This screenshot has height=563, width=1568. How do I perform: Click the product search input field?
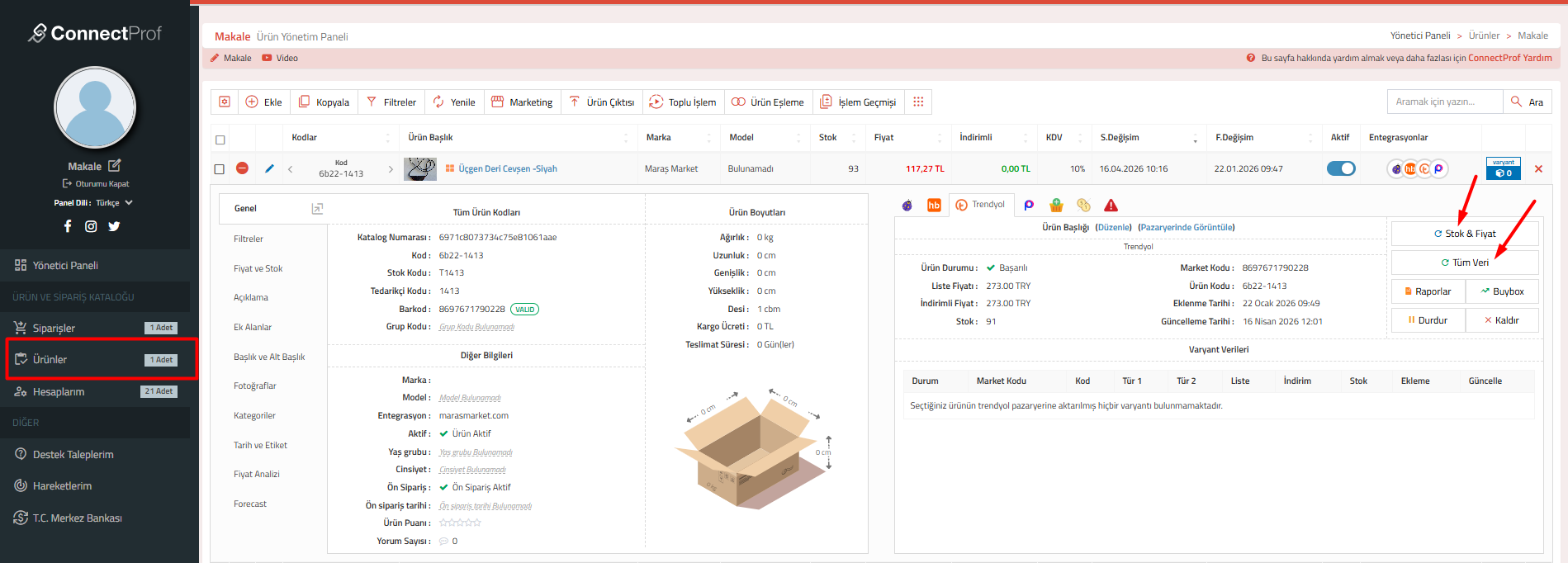(x=1443, y=102)
